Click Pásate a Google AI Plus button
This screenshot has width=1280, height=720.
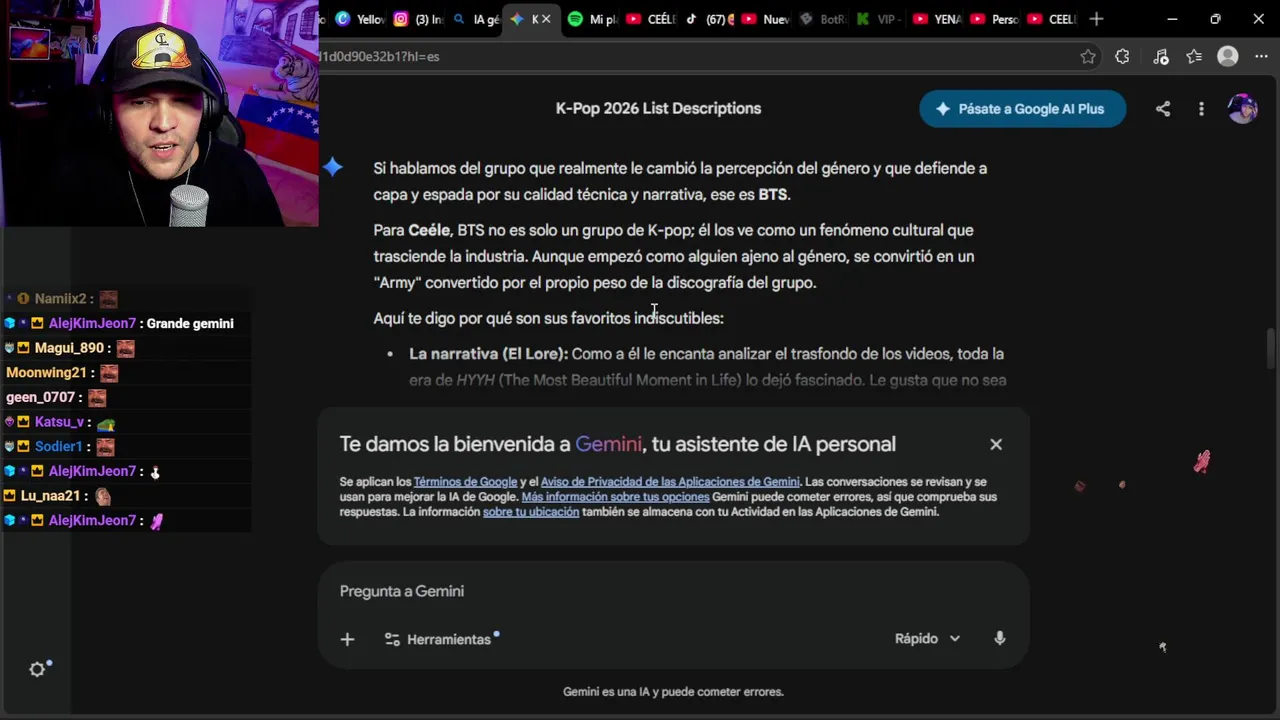(x=1022, y=109)
